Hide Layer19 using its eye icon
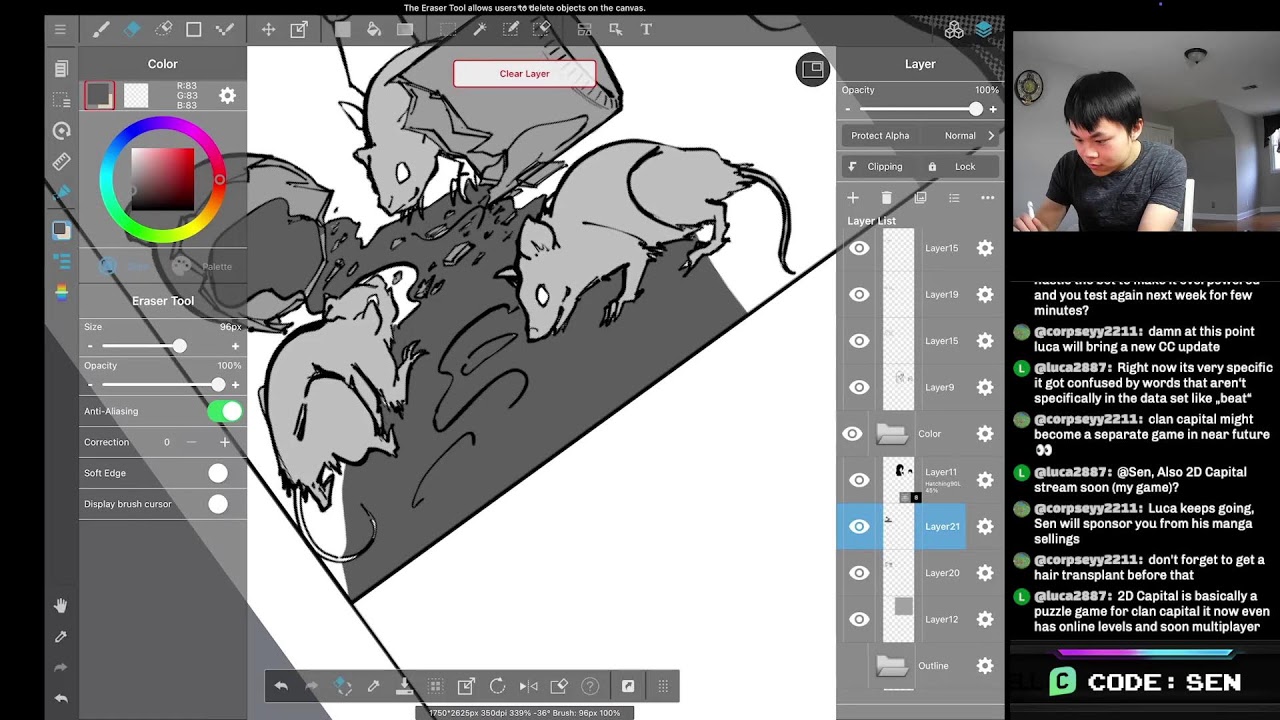This screenshot has width=1280, height=720. 859,294
